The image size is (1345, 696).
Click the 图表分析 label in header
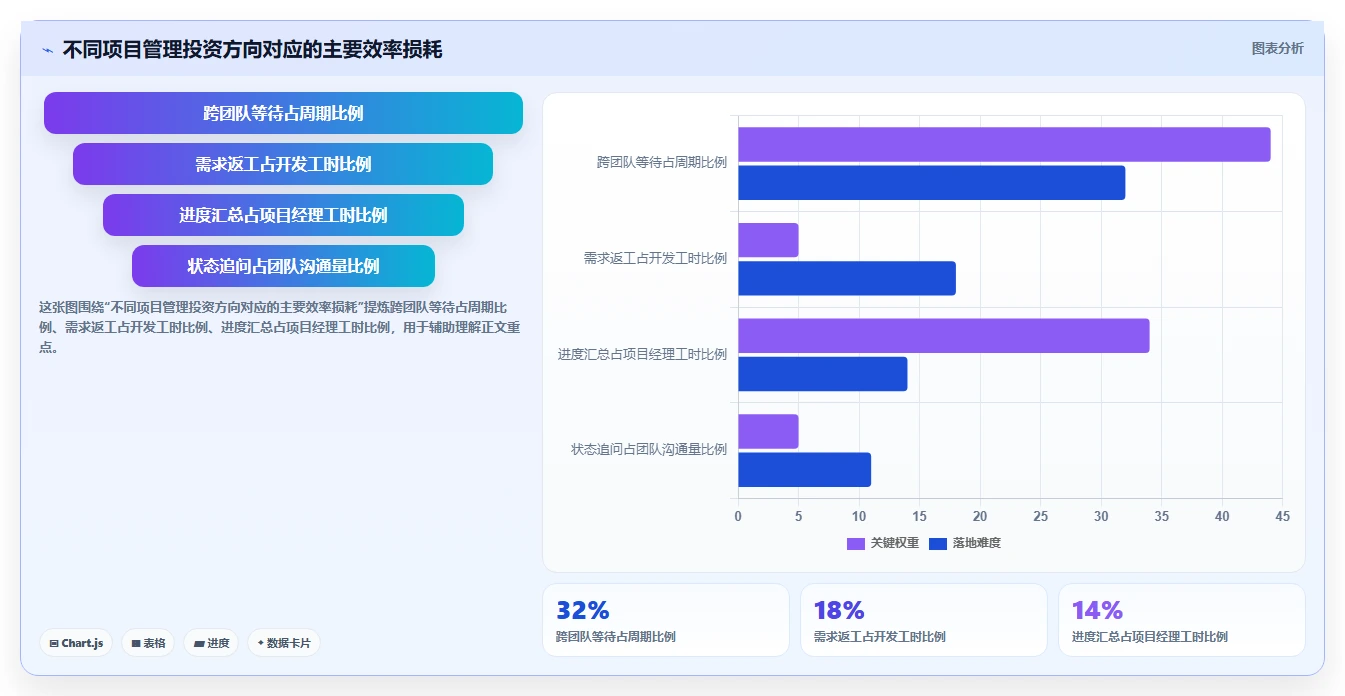(1277, 48)
